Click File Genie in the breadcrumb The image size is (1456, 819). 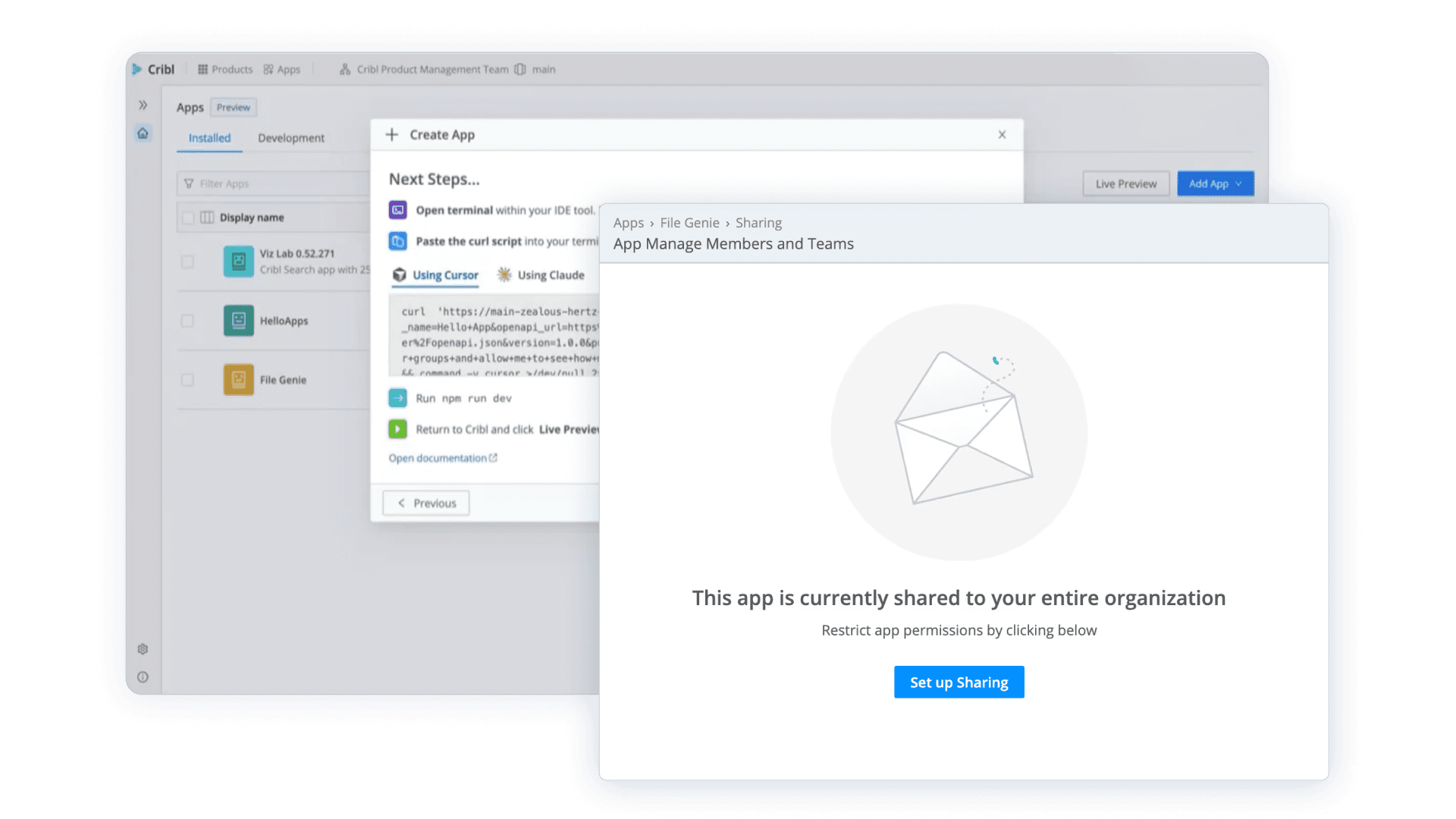tap(690, 223)
